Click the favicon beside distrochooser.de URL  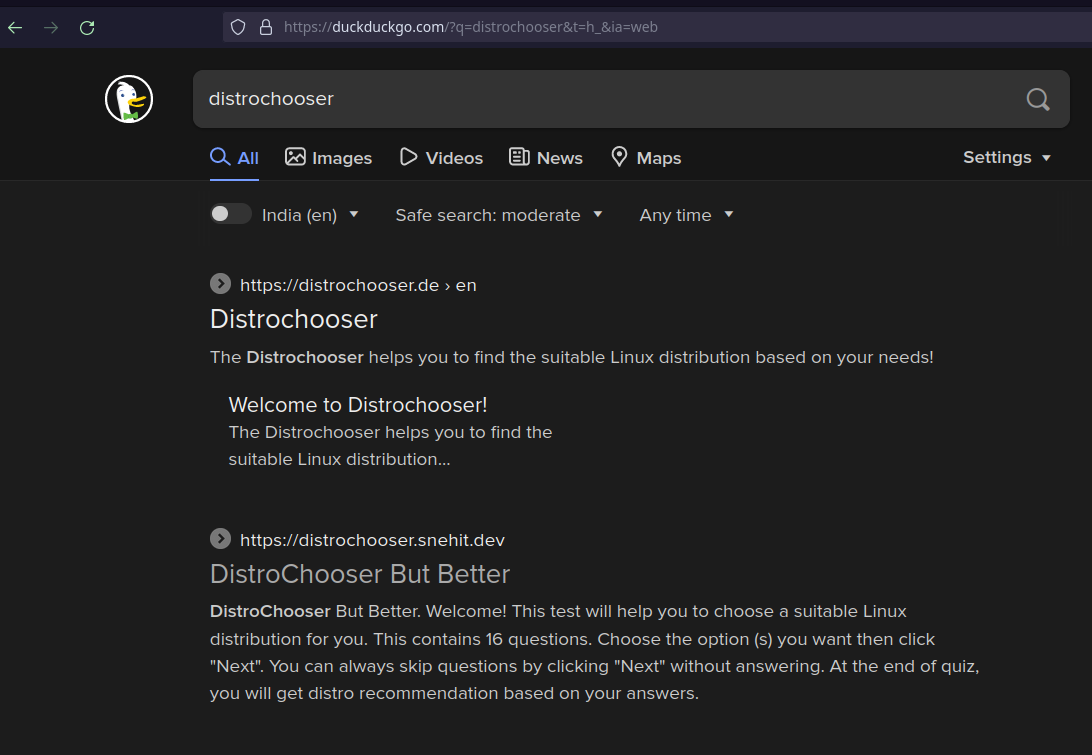pos(220,283)
